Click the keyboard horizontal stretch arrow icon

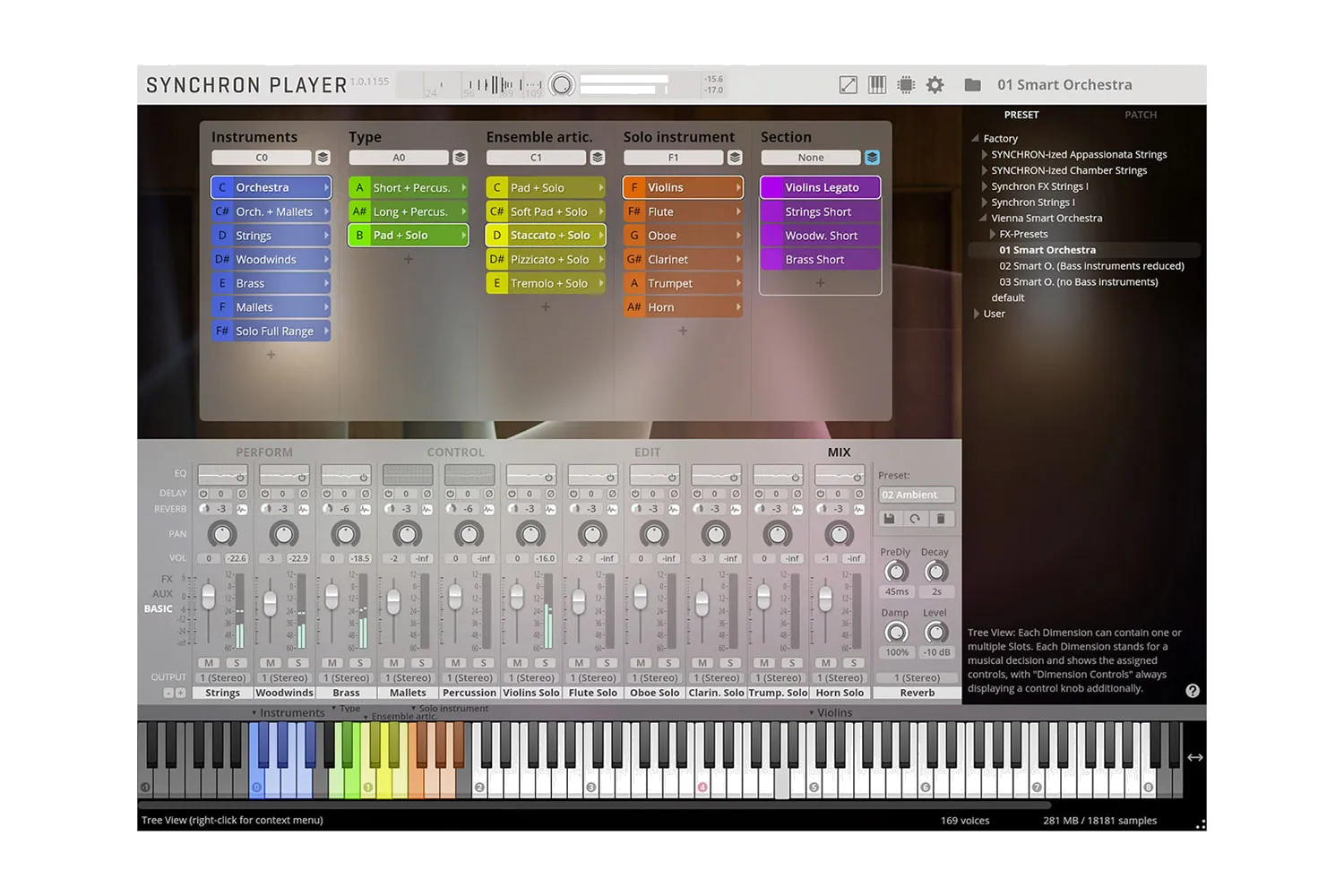[1195, 757]
